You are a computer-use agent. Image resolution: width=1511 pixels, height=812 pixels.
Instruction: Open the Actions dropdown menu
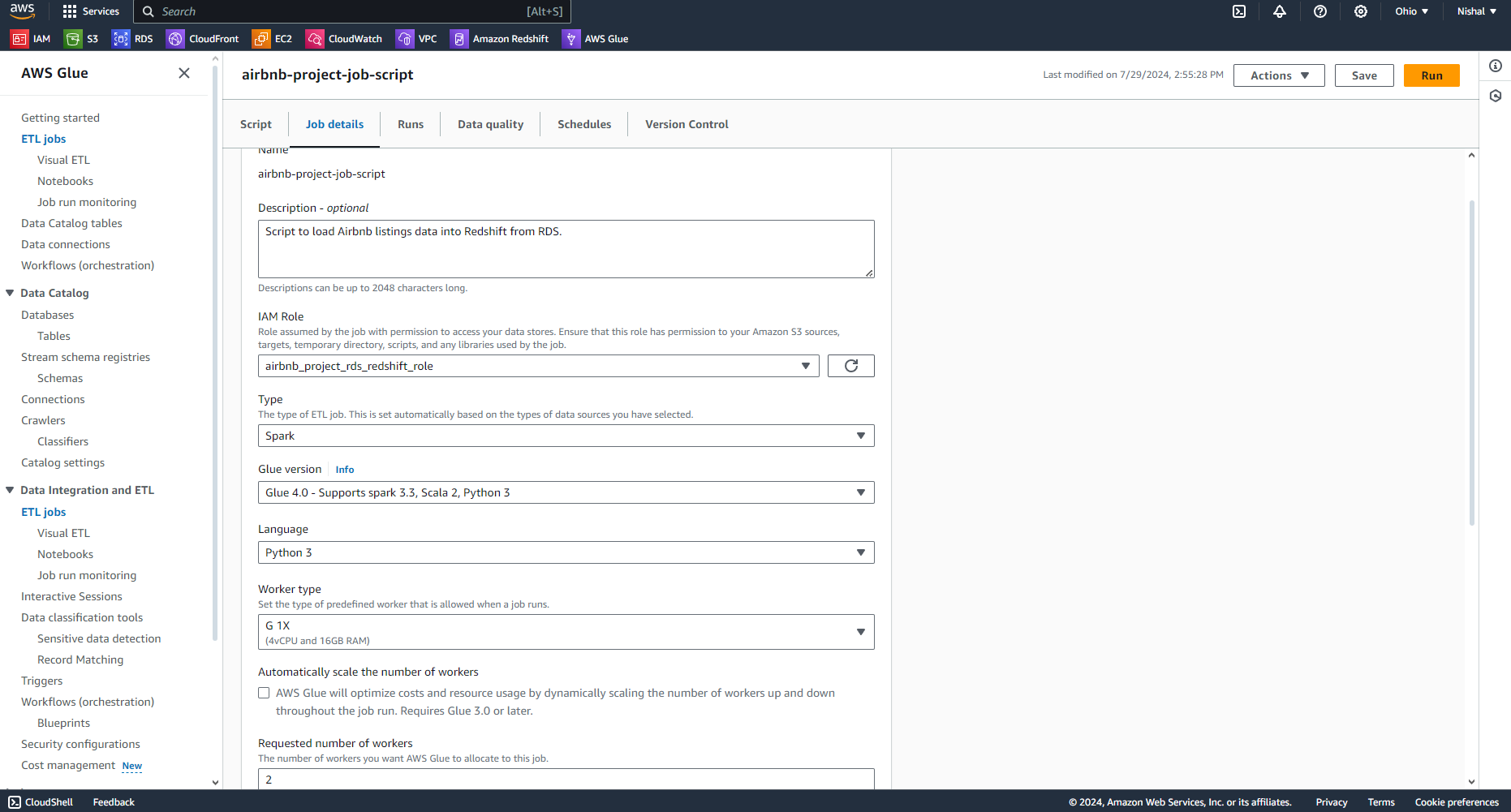(x=1279, y=75)
